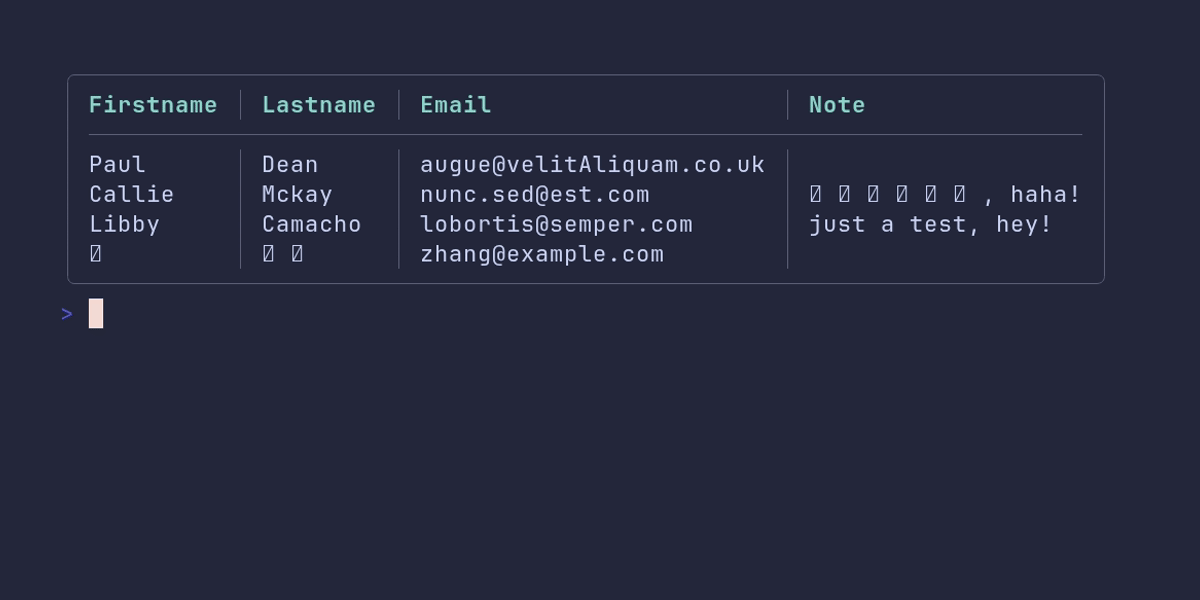Click the email augue@velitAliquam.co.uk

coord(592,164)
